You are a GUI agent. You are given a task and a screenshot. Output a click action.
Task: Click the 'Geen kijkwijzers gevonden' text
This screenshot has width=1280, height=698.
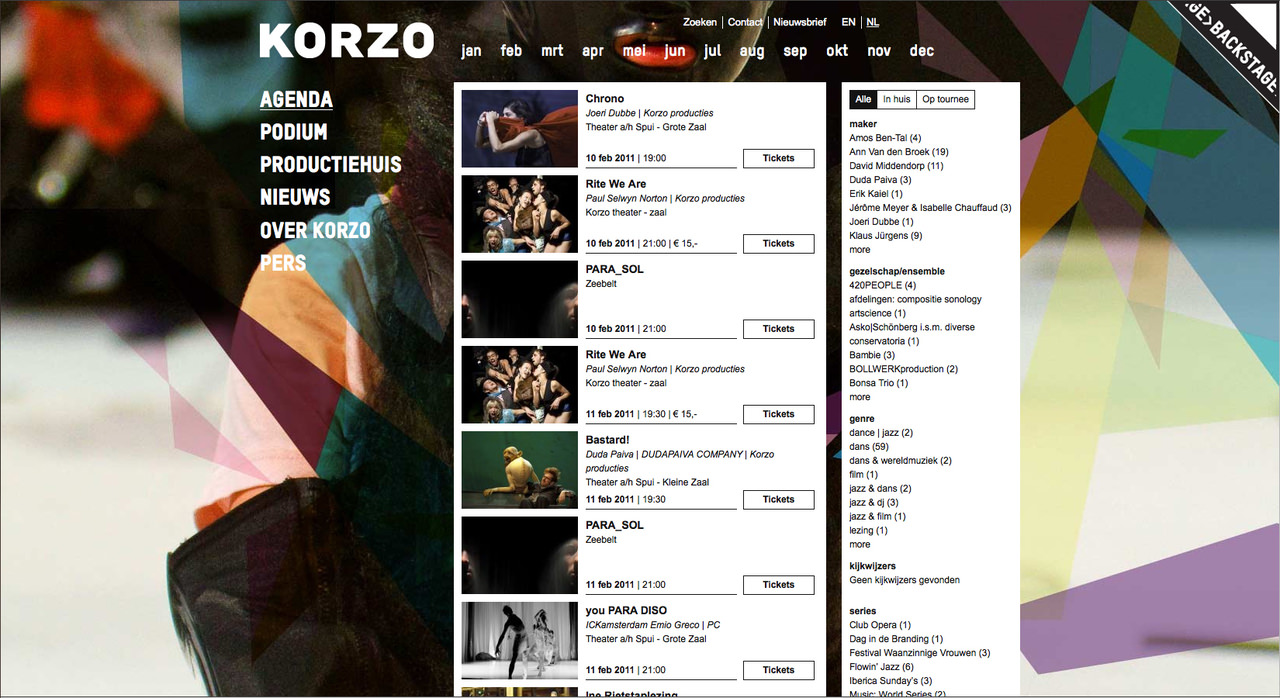coord(905,581)
